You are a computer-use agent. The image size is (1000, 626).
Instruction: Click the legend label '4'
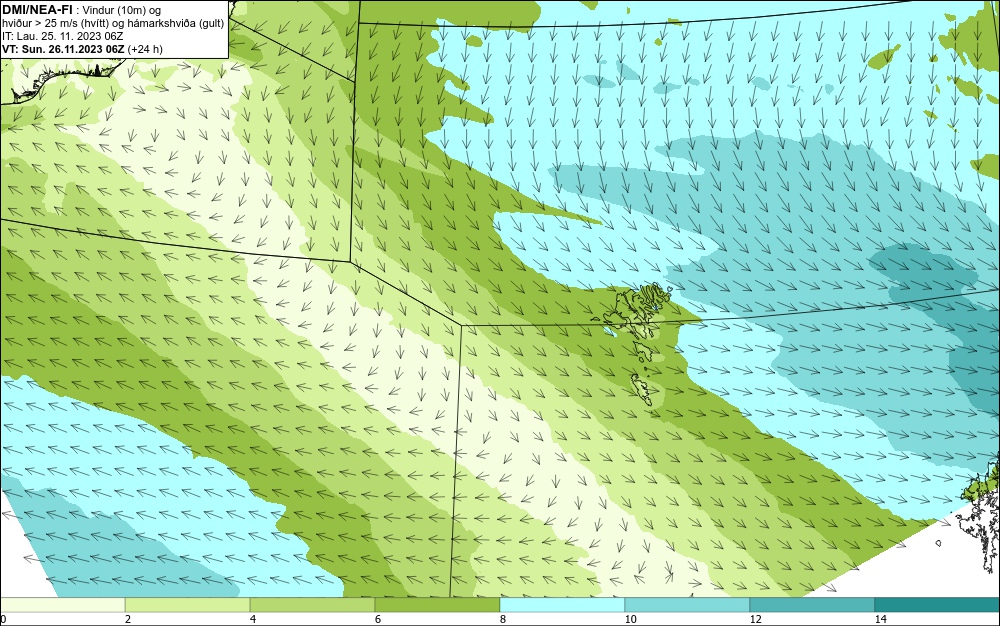(253, 619)
